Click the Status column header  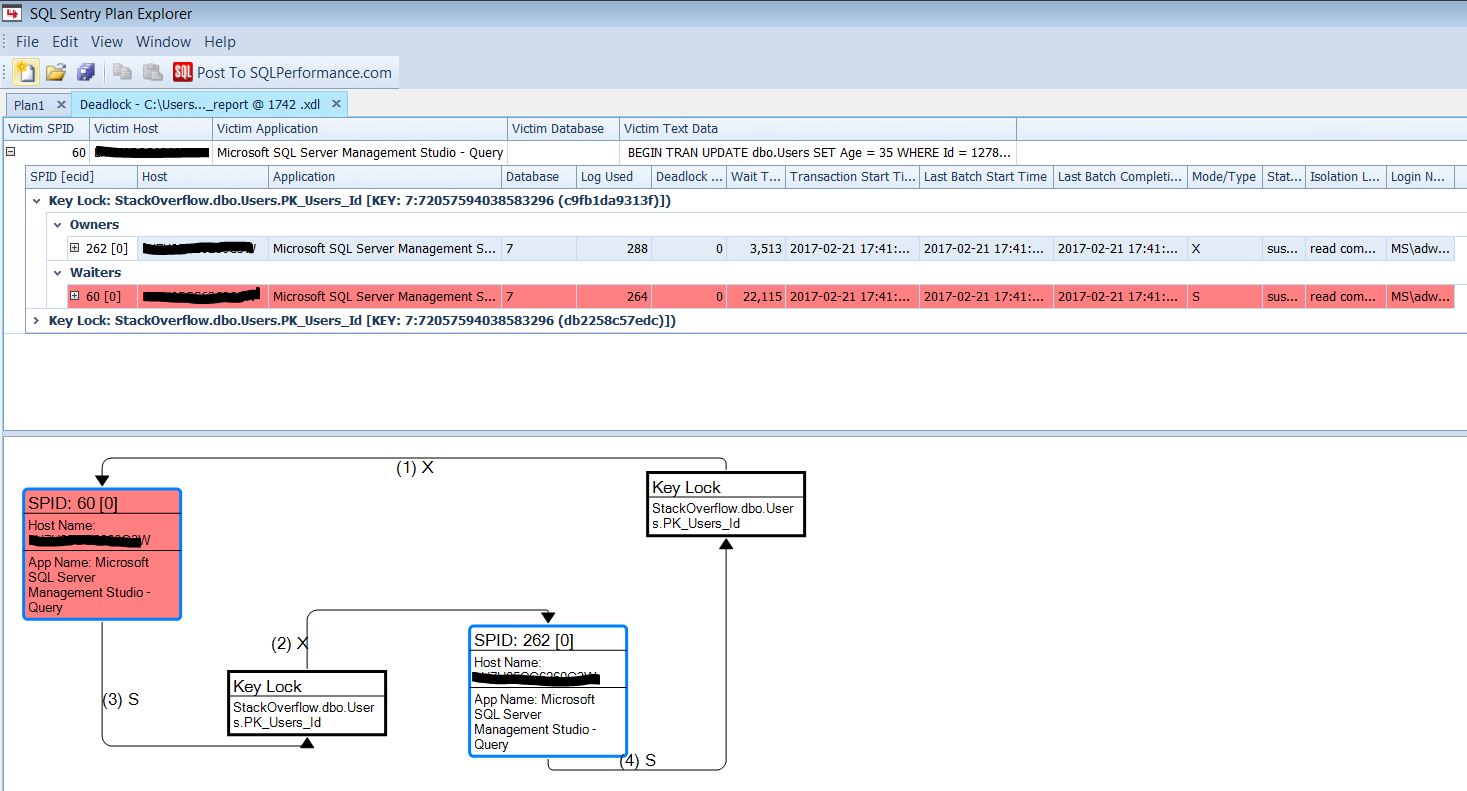(x=1283, y=177)
